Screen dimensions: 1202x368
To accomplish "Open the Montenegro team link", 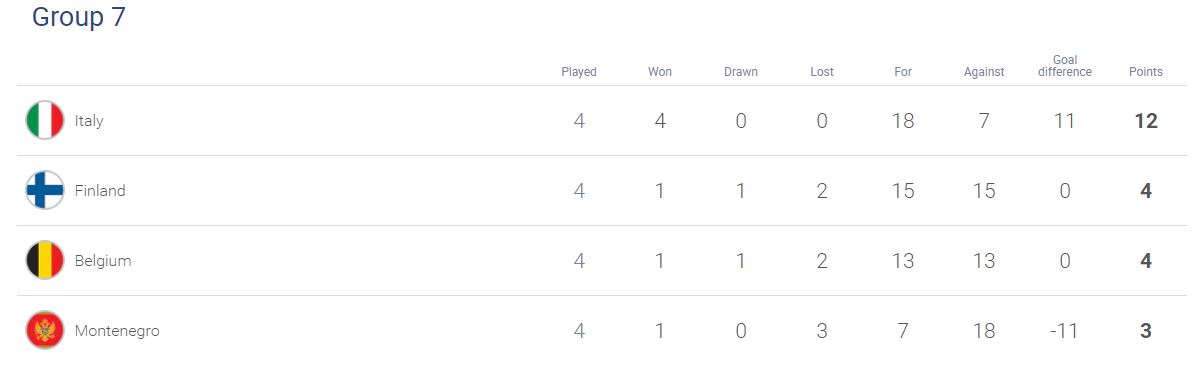I will click(117, 331).
